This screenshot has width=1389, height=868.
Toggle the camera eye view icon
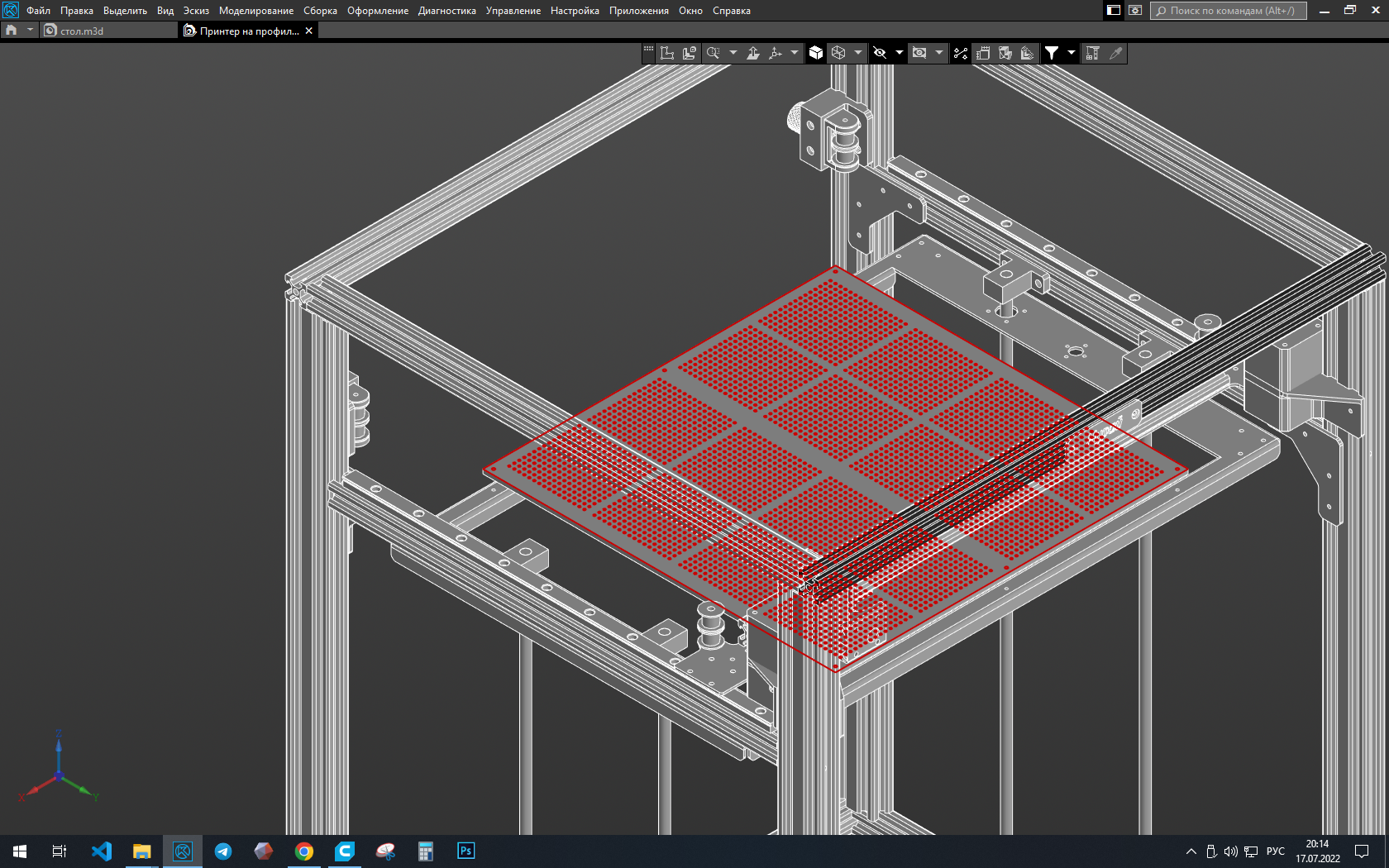(919, 53)
